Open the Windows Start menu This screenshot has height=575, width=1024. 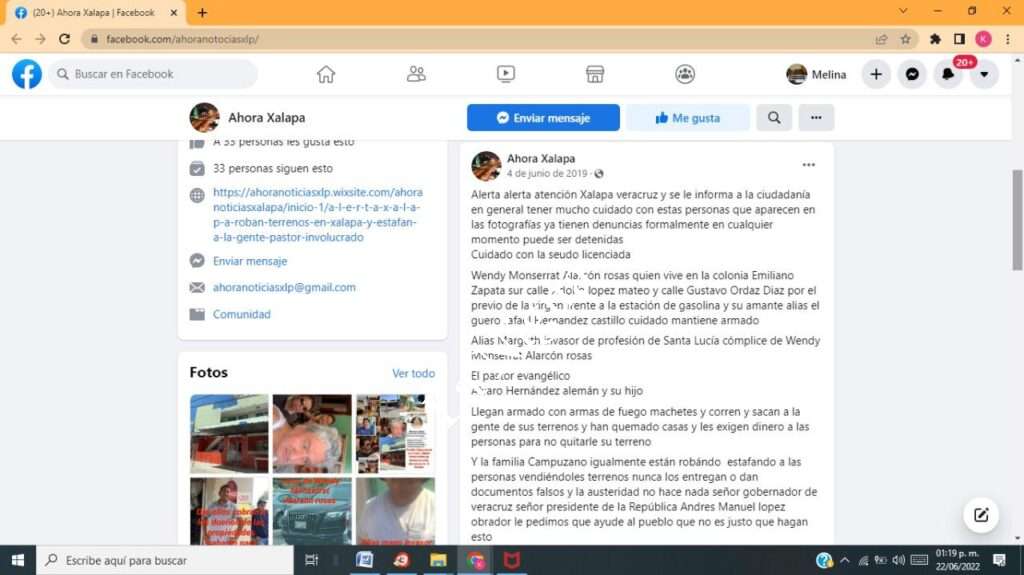click(x=18, y=560)
